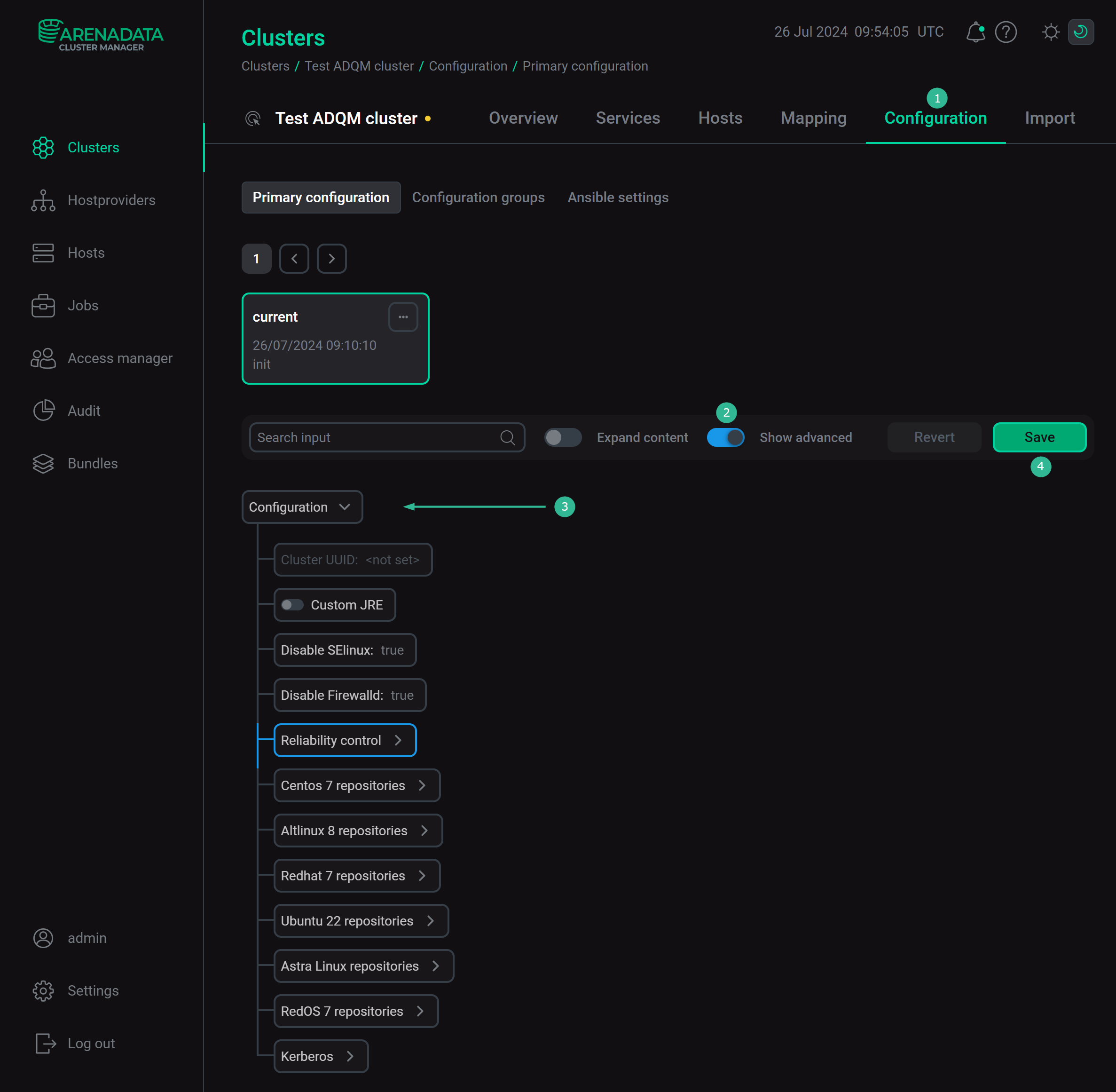Viewport: 1116px width, 1092px height.
Task: Open the current config ellipsis menu
Action: coord(403,317)
